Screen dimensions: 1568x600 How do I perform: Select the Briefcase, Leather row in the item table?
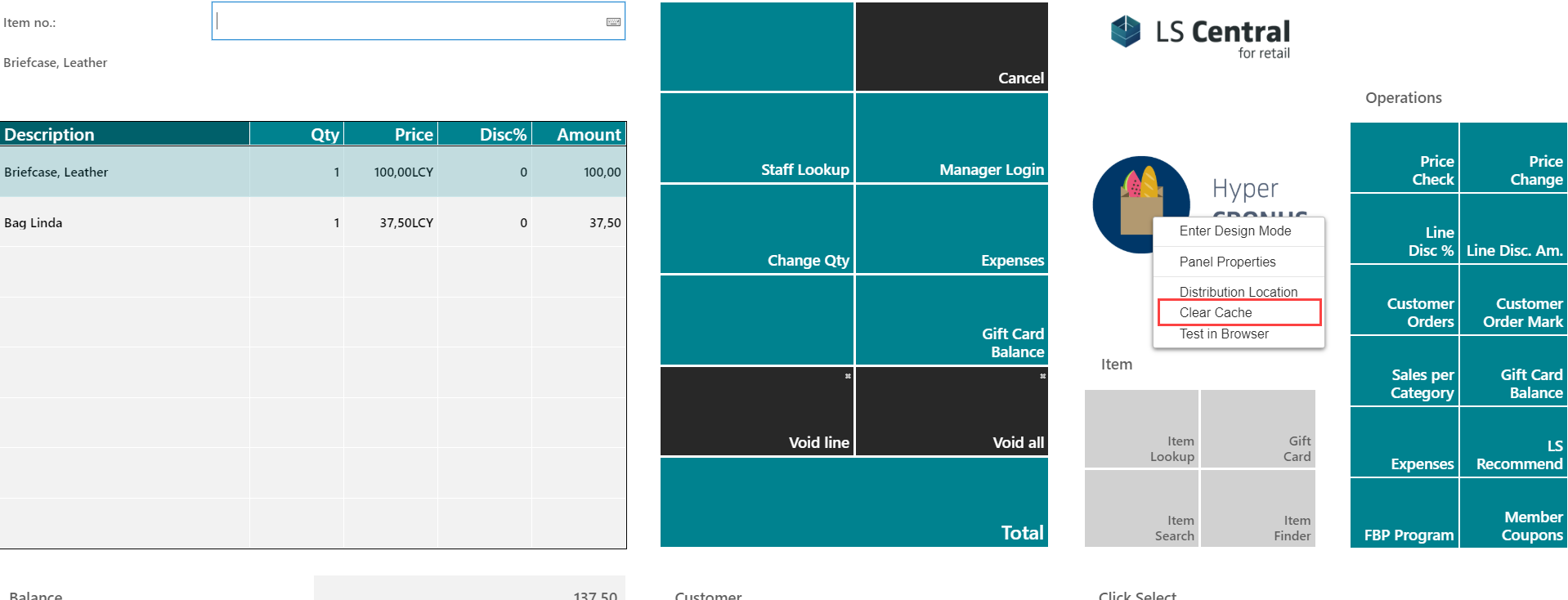point(313,172)
